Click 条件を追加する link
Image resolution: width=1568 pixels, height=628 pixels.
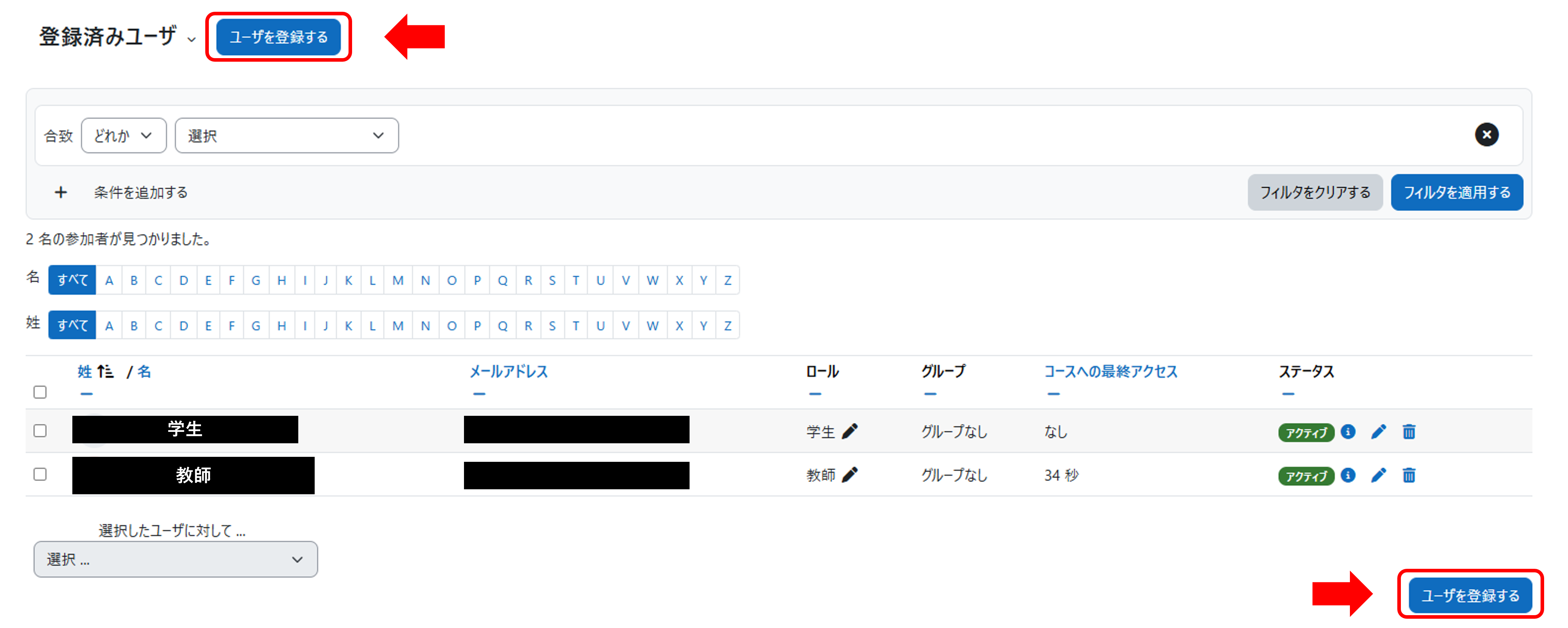(141, 193)
